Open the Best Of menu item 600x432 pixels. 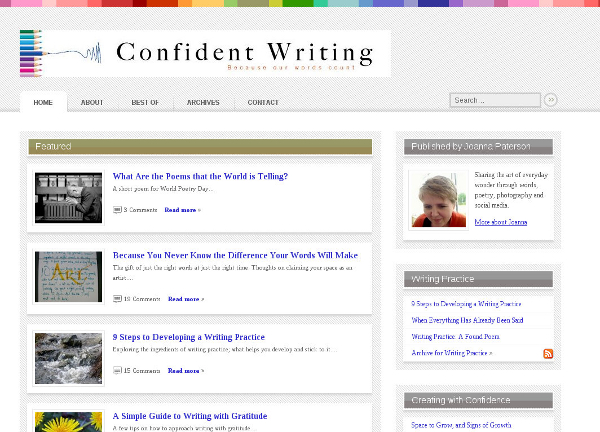[x=145, y=102]
